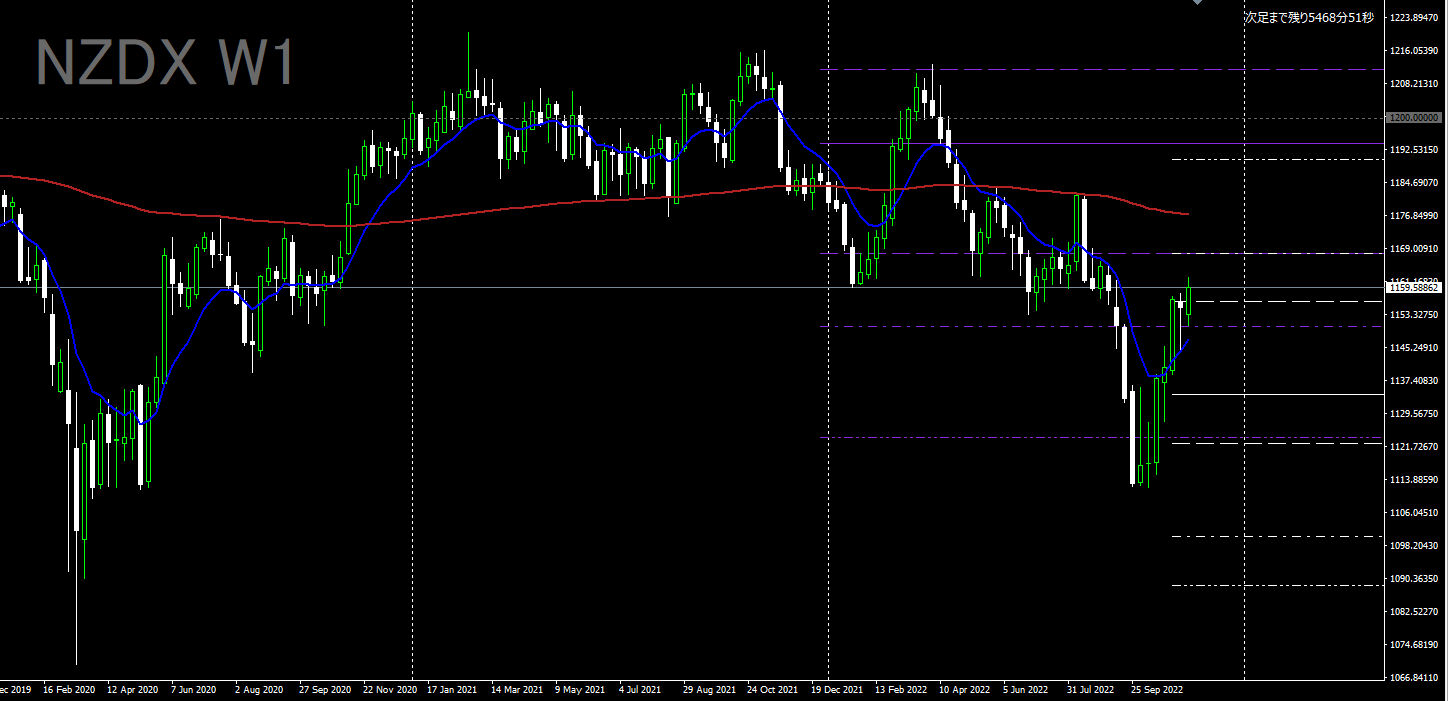Image resolution: width=1448 pixels, height=701 pixels.
Task: Click price scale value 1176.84990
Action: click(1414, 216)
